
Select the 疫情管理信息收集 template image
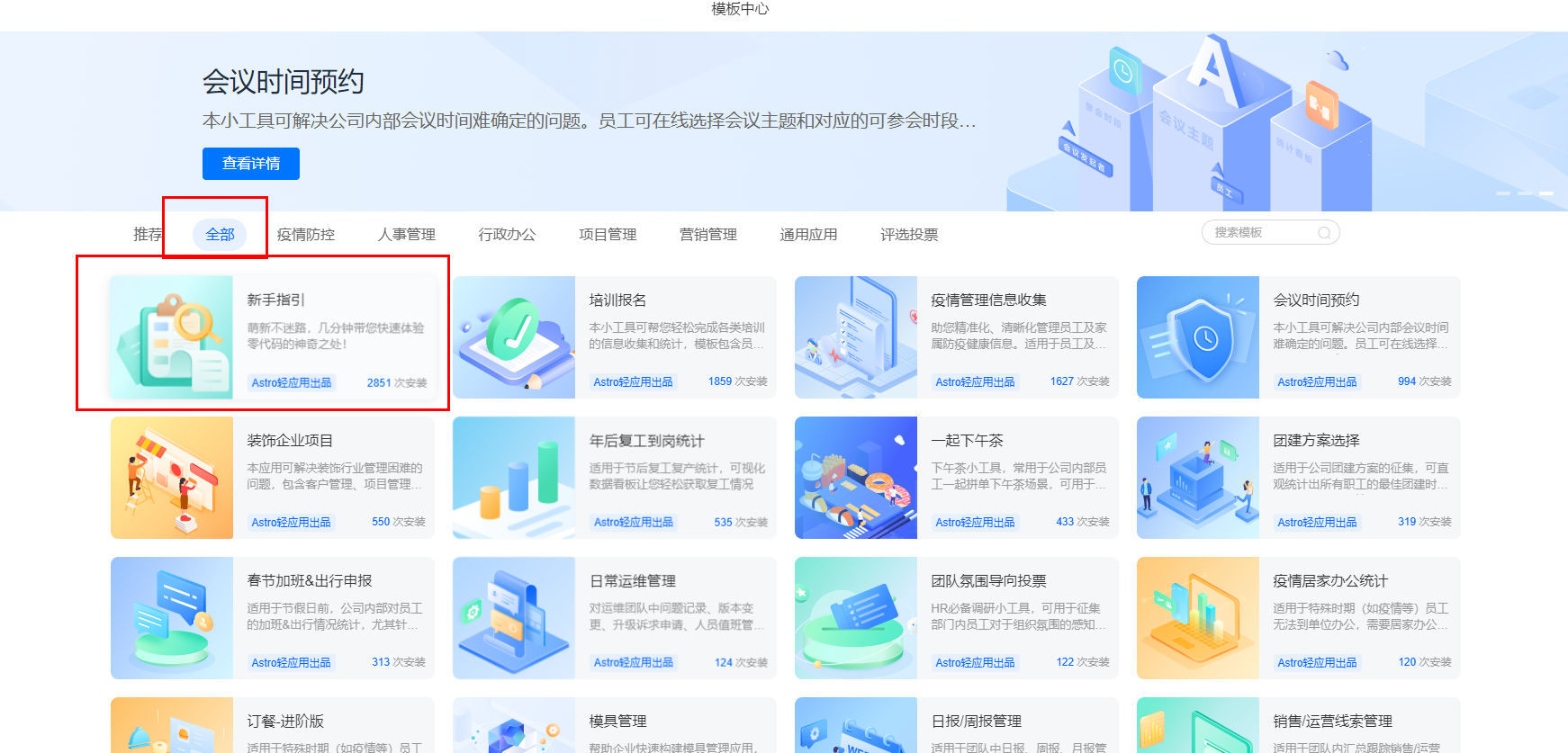click(856, 337)
